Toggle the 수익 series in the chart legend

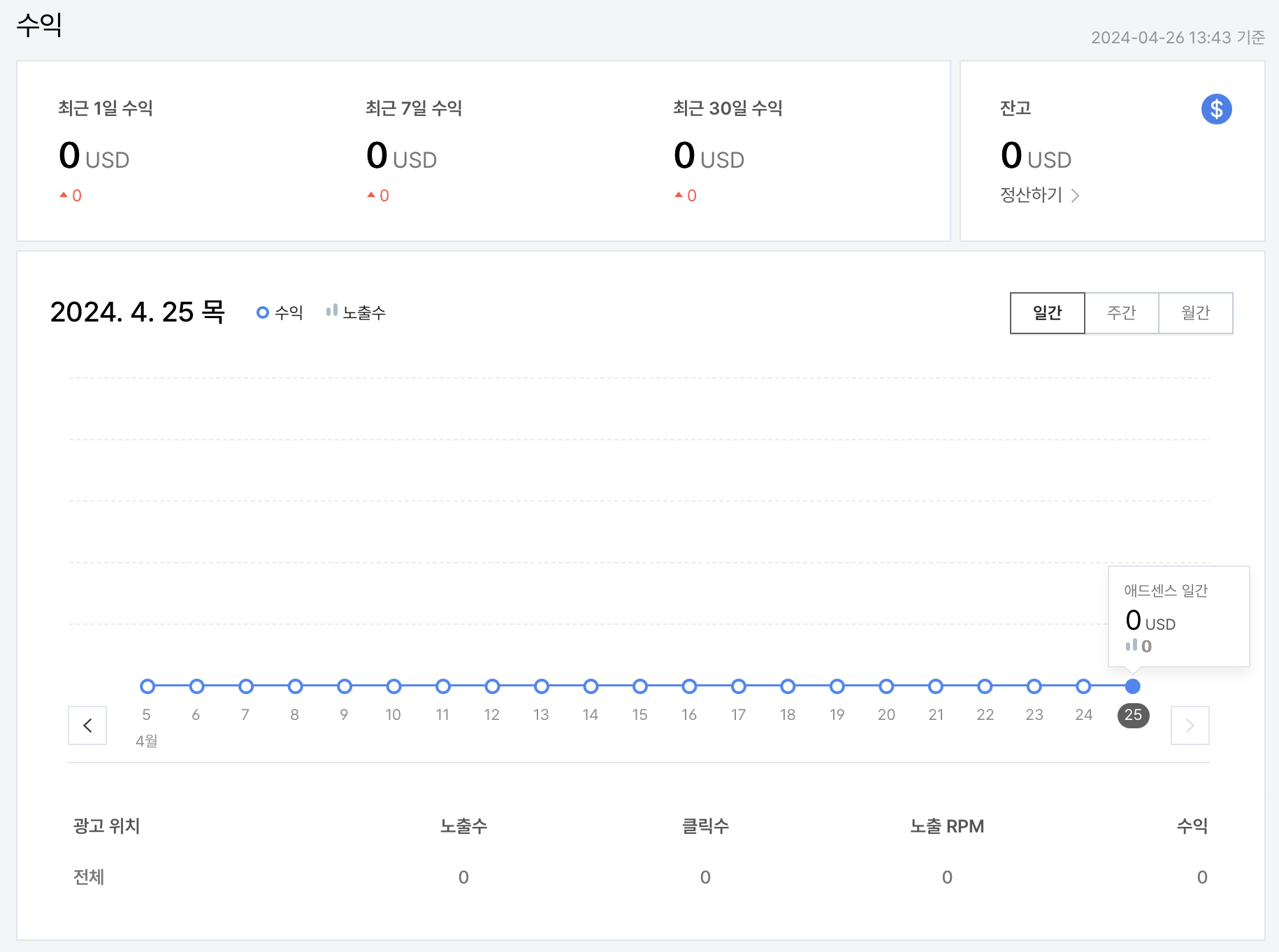pos(280,312)
